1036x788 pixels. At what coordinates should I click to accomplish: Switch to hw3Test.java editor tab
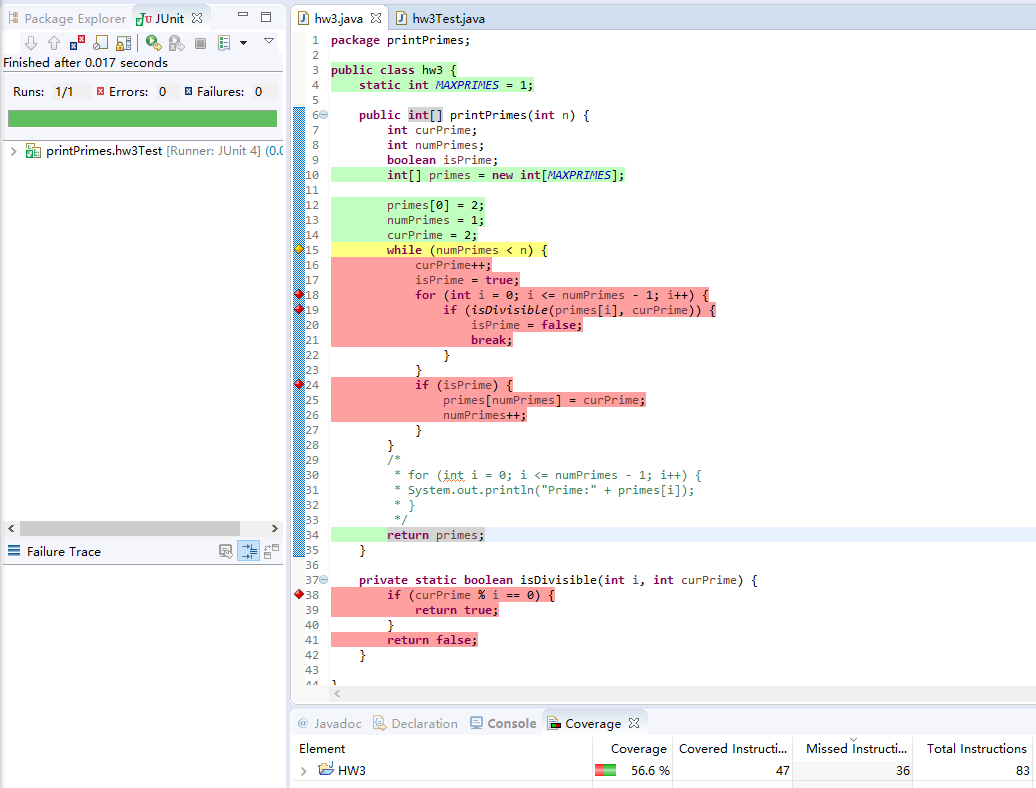(440, 19)
